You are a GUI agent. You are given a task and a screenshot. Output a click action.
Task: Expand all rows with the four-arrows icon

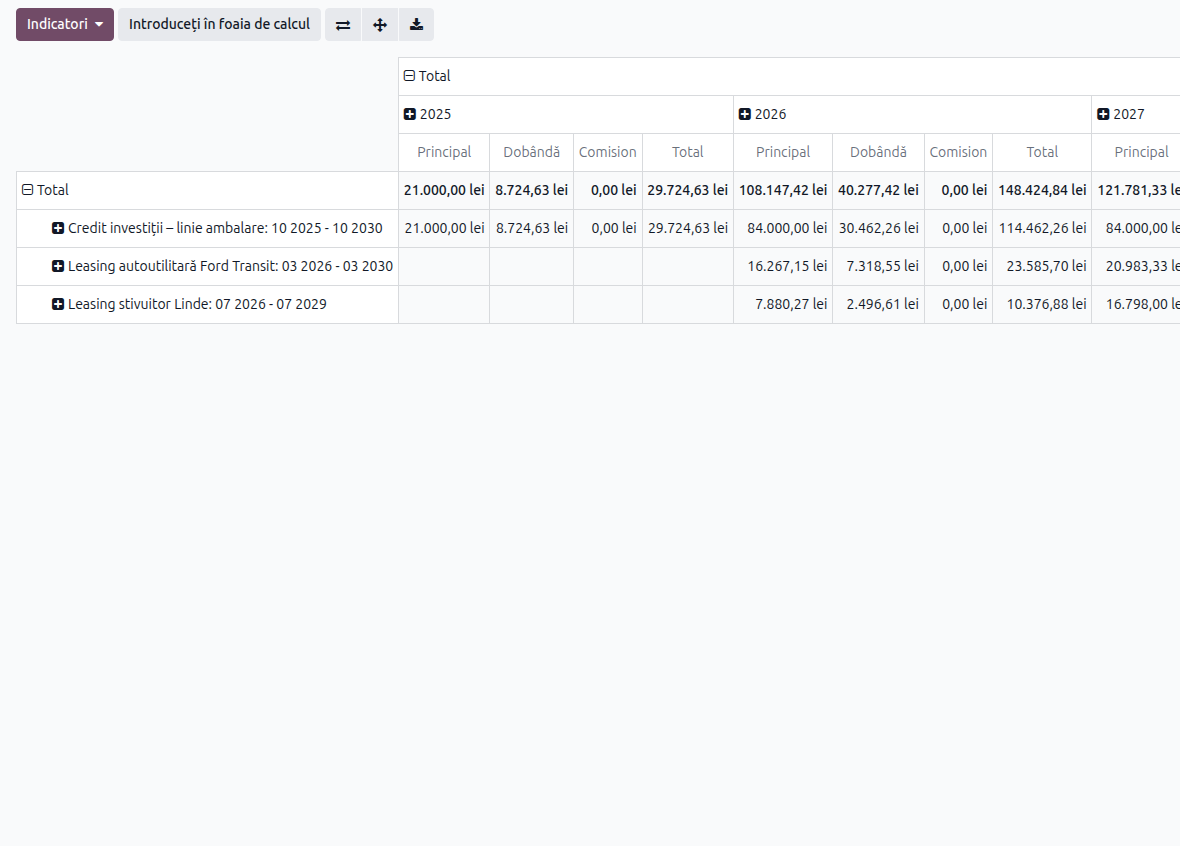coord(380,24)
